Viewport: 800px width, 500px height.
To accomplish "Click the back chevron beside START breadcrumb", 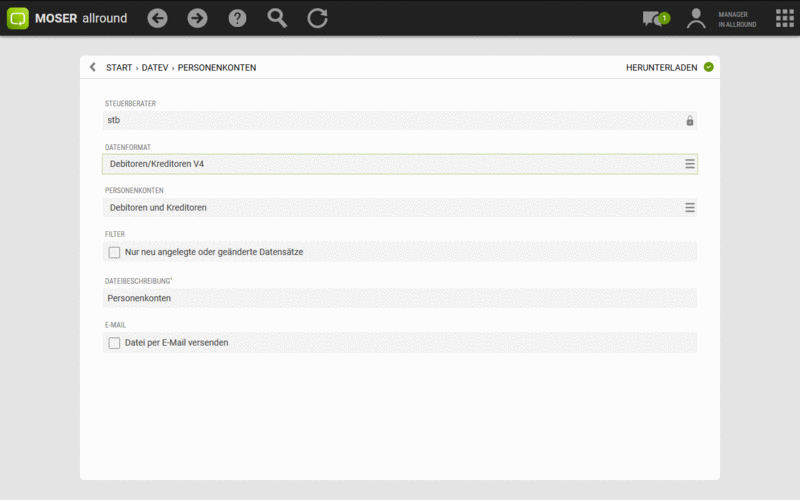I will coord(92,67).
